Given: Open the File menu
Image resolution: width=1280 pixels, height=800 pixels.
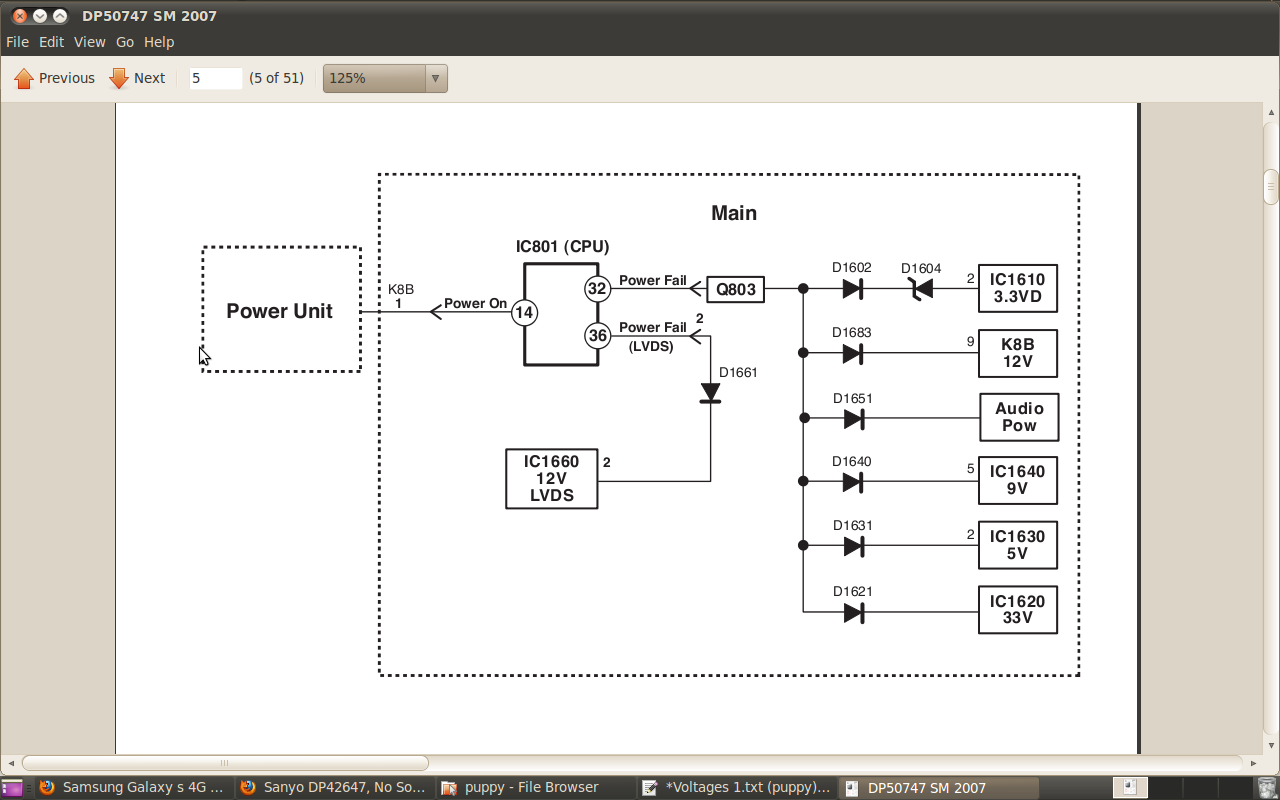Looking at the screenshot, I should click(x=17, y=42).
